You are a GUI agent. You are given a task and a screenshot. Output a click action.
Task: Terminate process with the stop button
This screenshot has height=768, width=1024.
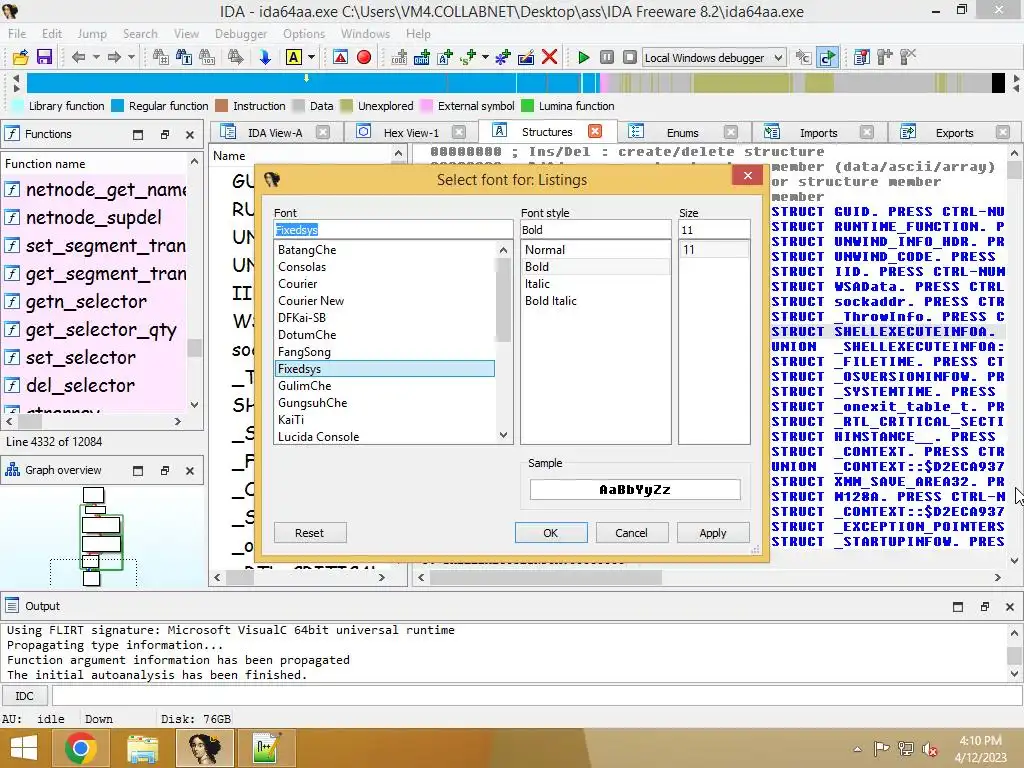[630, 57]
